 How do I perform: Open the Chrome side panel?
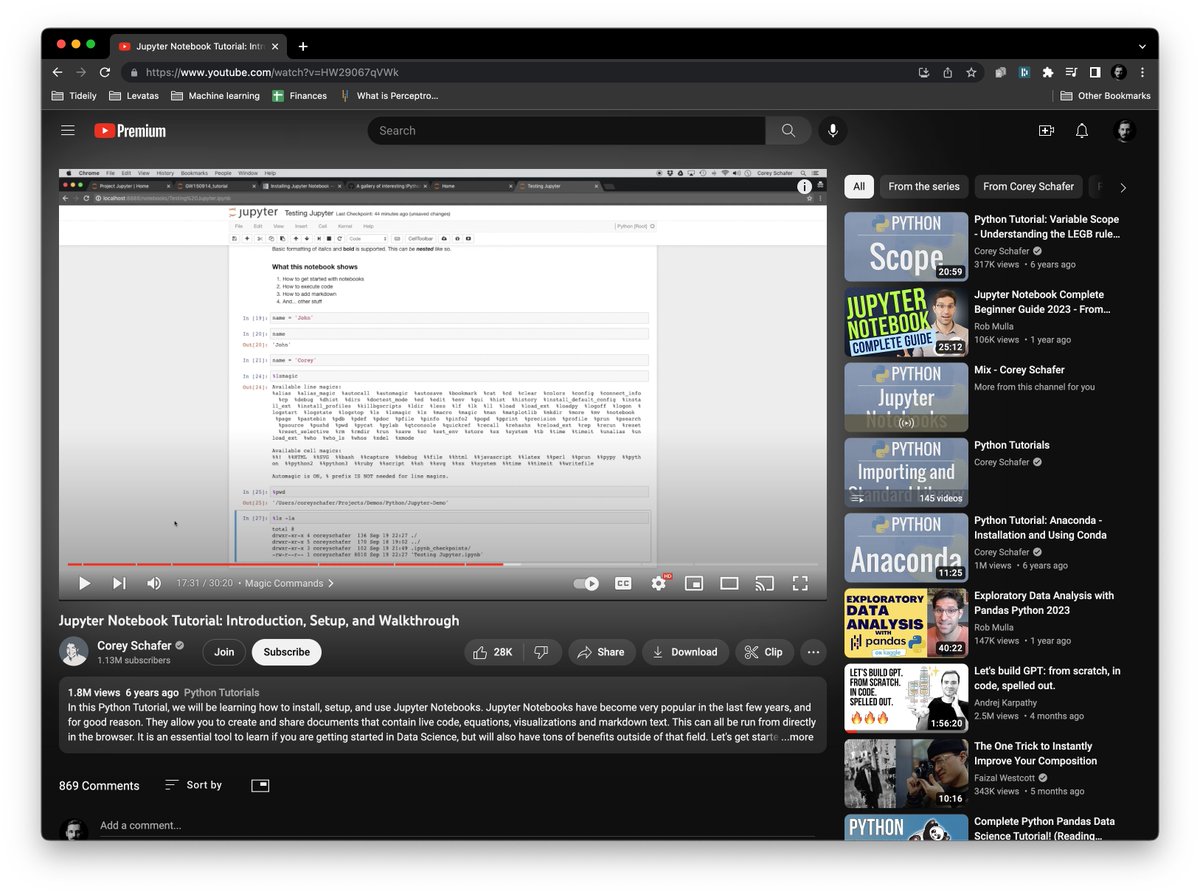coord(1095,72)
